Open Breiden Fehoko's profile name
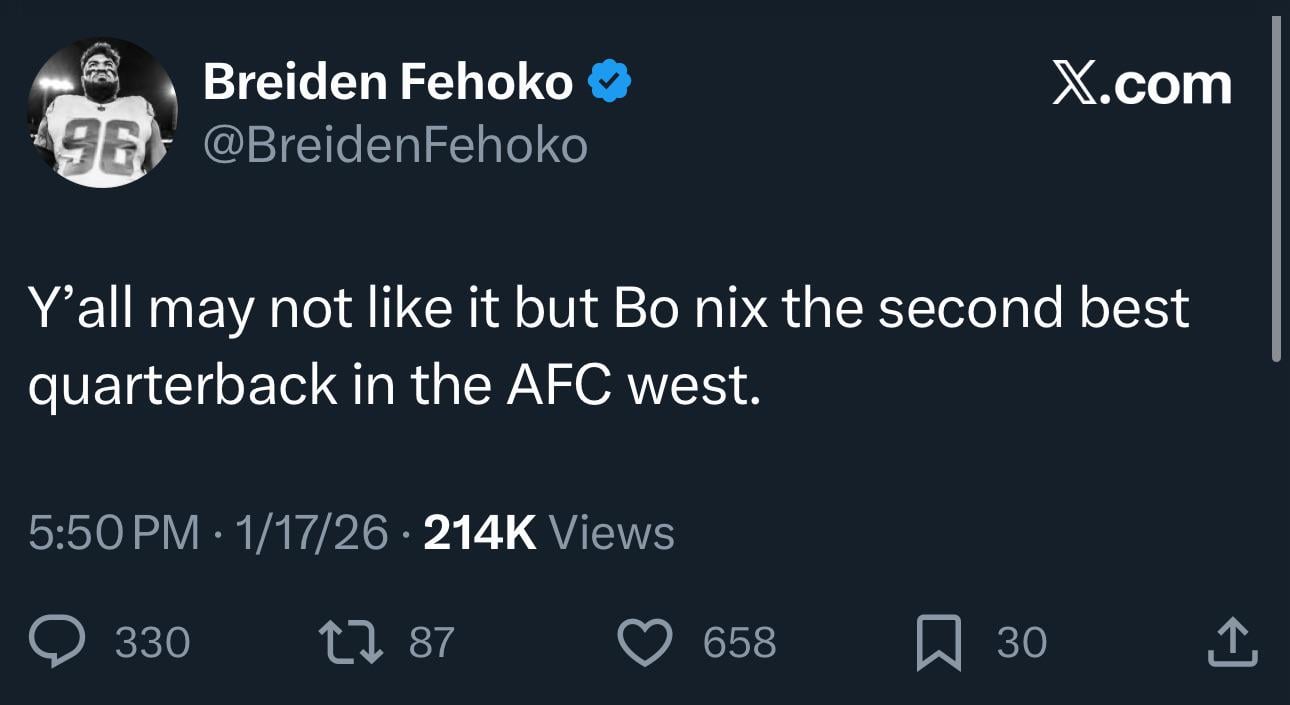1290x705 pixels. [x=385, y=82]
